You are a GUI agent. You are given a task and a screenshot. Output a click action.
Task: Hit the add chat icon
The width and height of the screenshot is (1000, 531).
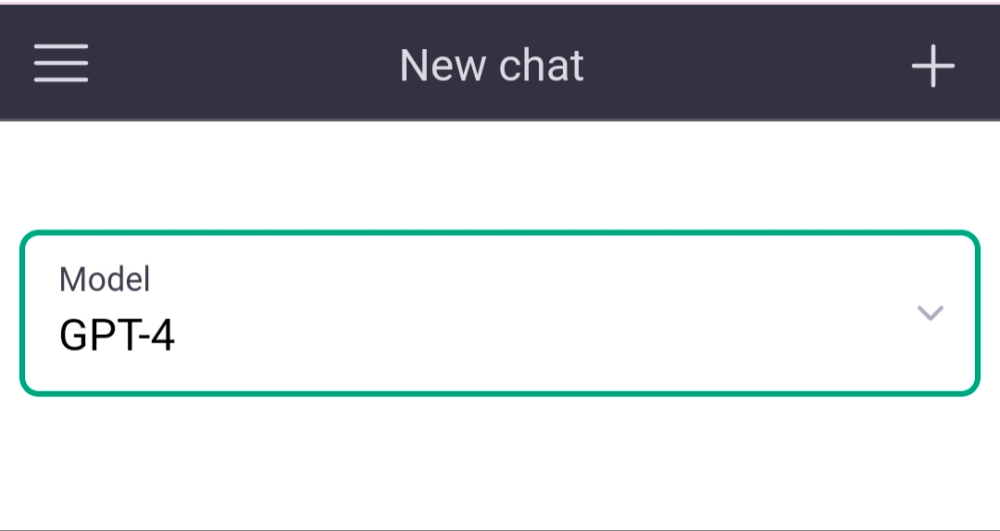[933, 67]
